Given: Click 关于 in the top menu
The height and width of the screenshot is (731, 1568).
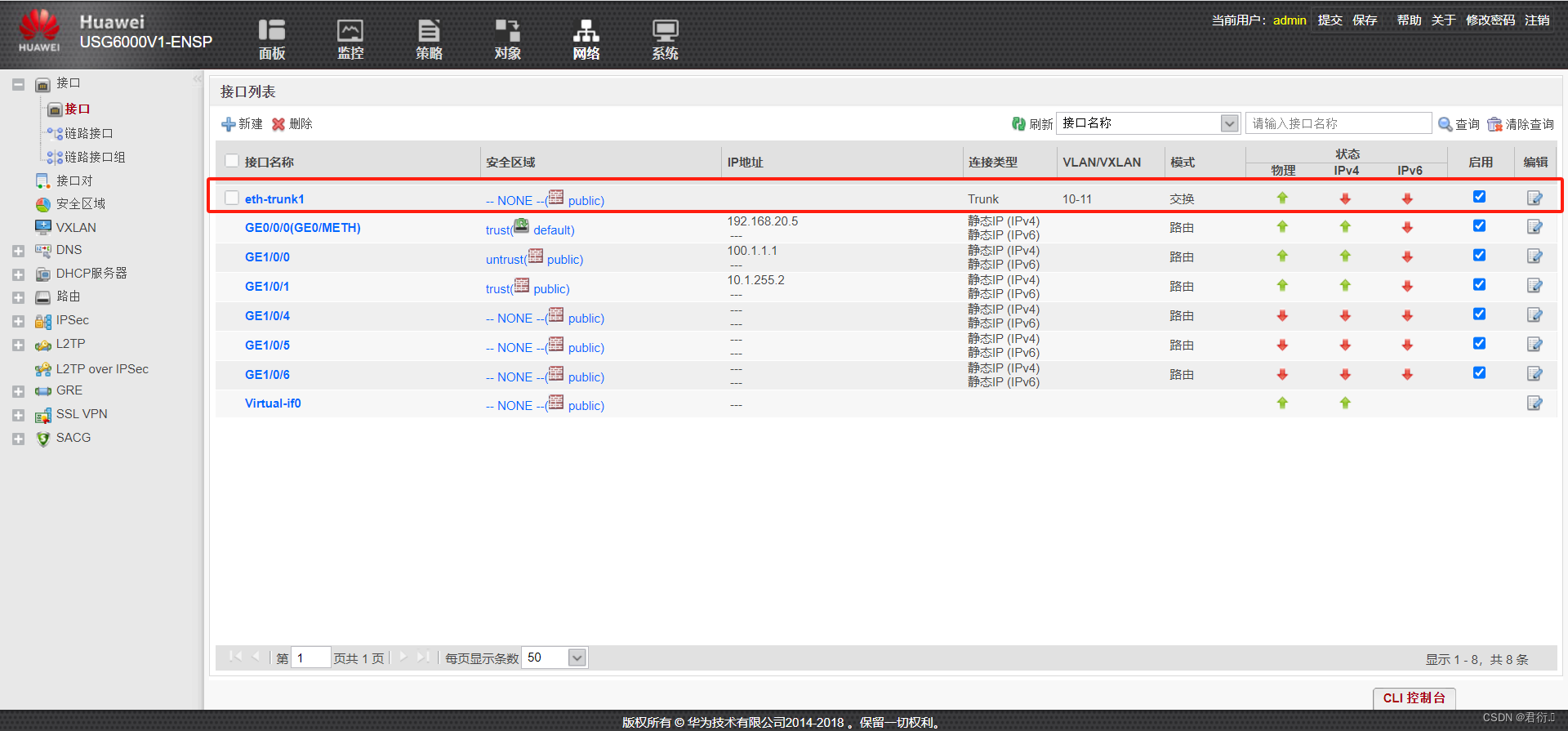Looking at the screenshot, I should tap(1443, 20).
